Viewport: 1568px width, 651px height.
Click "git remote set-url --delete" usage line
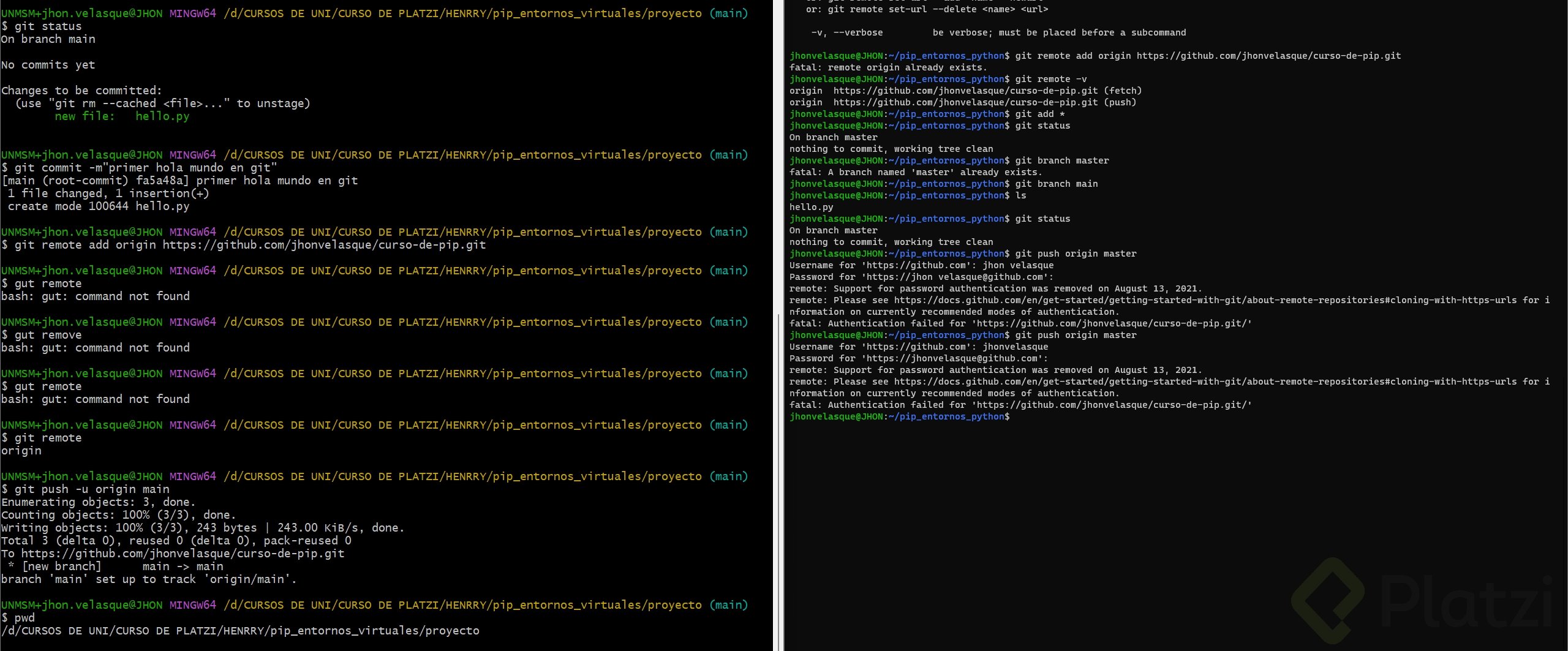[927, 9]
